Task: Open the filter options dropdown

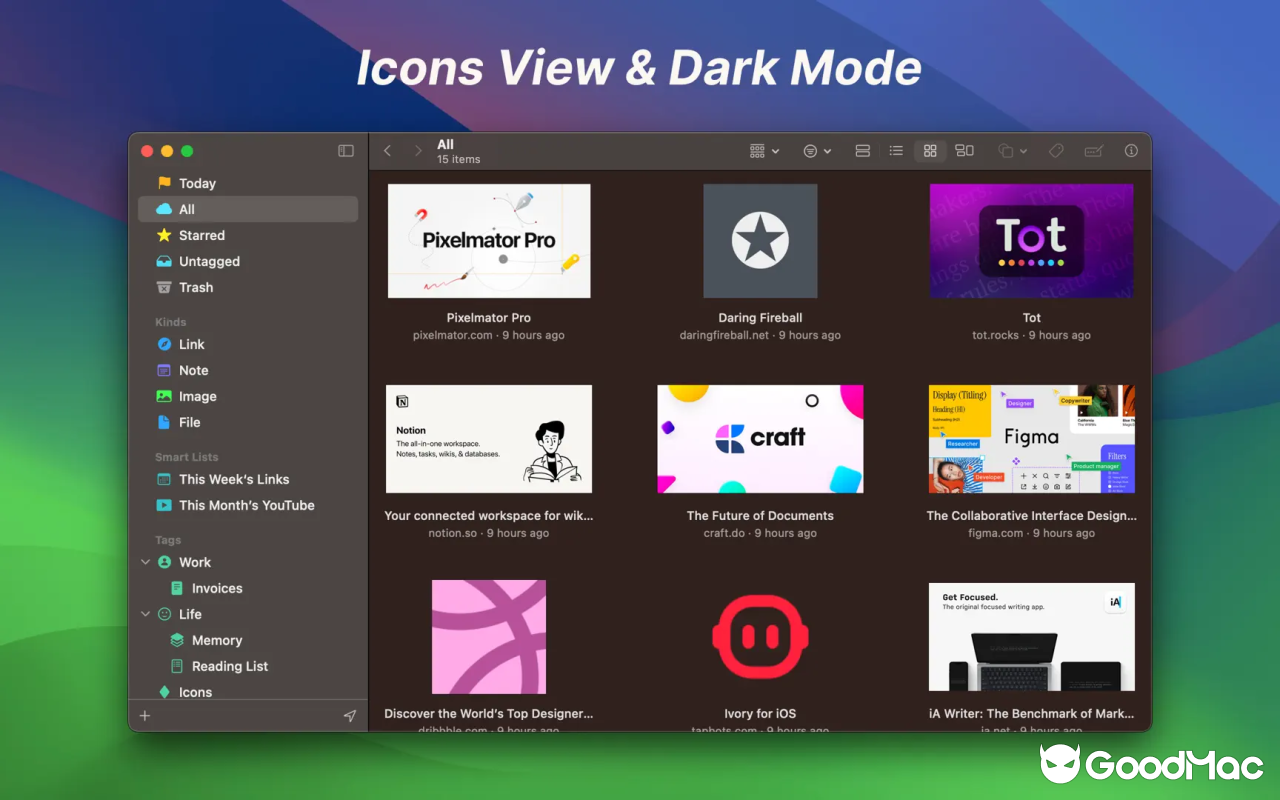Action: pos(817,150)
